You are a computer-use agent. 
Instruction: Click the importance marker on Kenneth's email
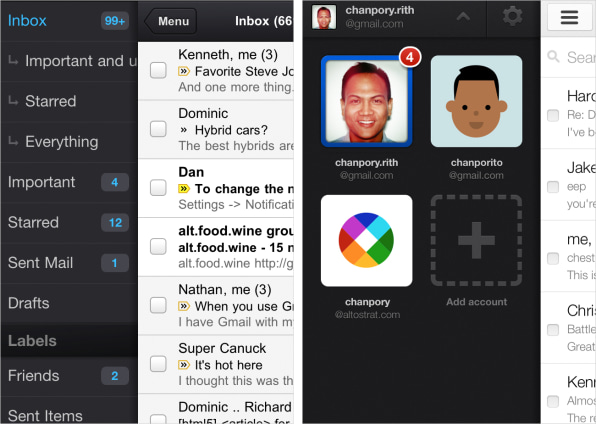click(x=184, y=71)
